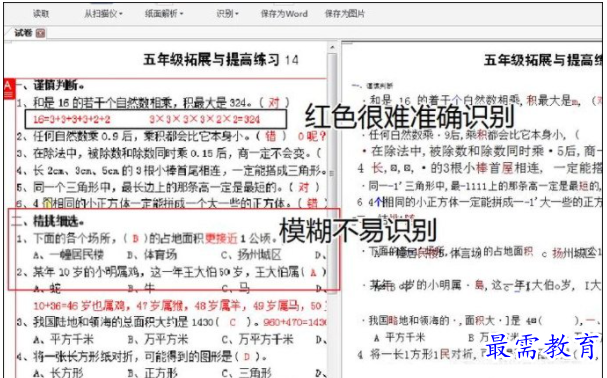The height and width of the screenshot is (378, 607).
Task: Select the heading 一、谨慎判断。 in the left pane
Action: pyautogui.click(x=50, y=85)
